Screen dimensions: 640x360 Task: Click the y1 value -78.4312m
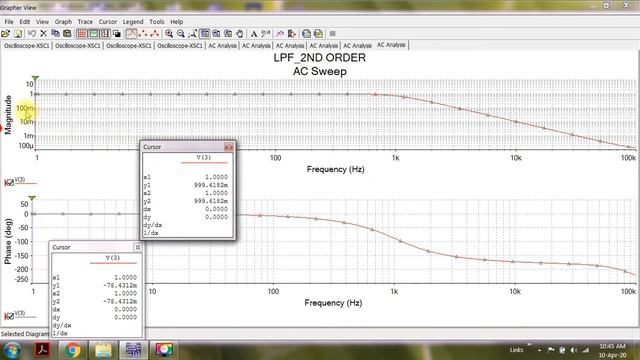tap(120, 285)
